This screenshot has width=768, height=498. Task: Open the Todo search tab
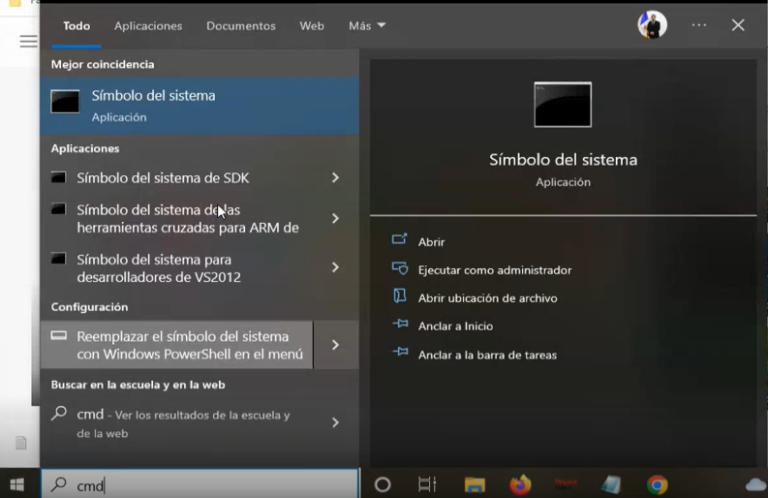coord(76,26)
